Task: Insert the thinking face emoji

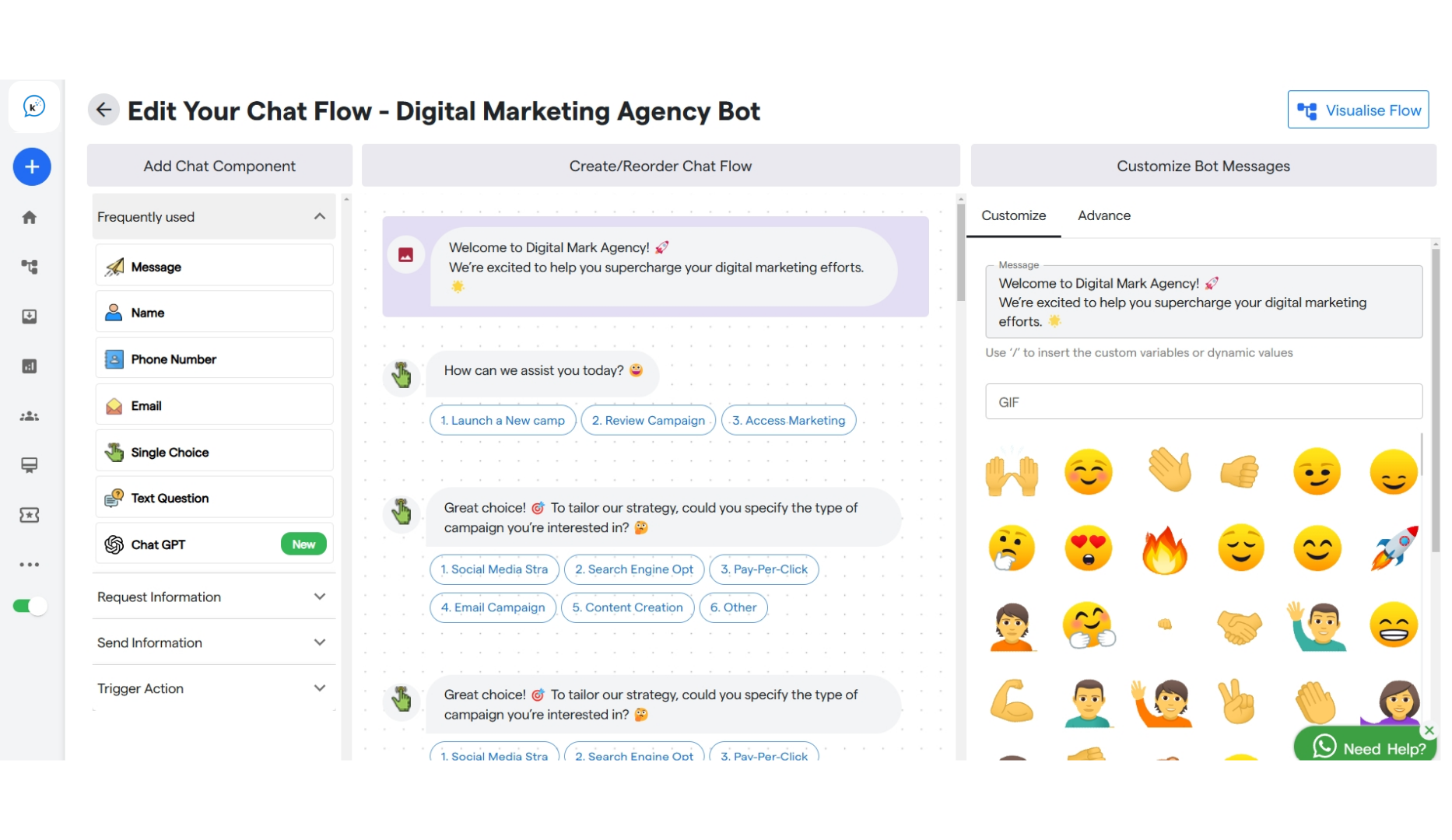Action: 1012,548
